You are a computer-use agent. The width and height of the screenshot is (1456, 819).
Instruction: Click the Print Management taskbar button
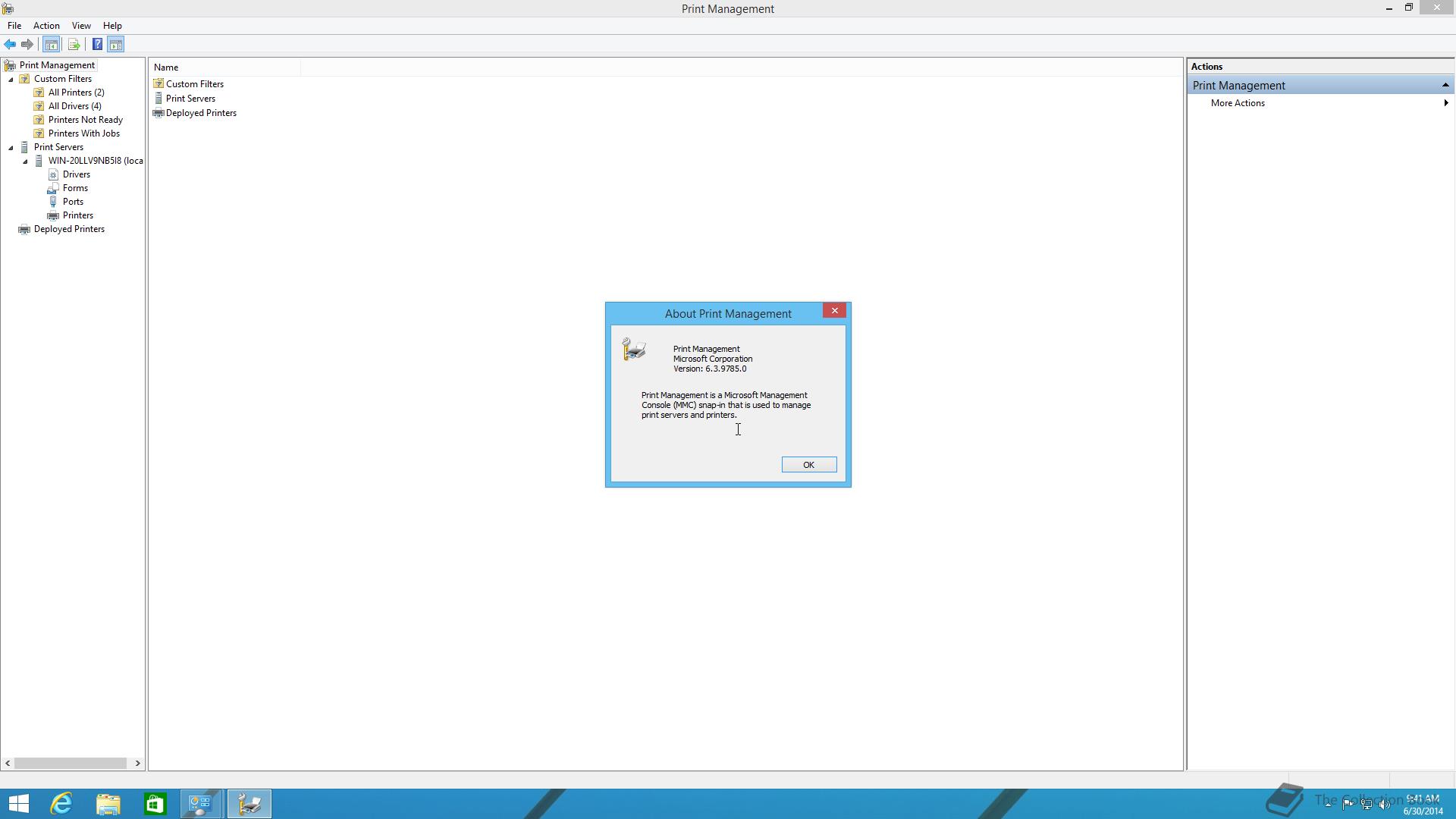249,804
